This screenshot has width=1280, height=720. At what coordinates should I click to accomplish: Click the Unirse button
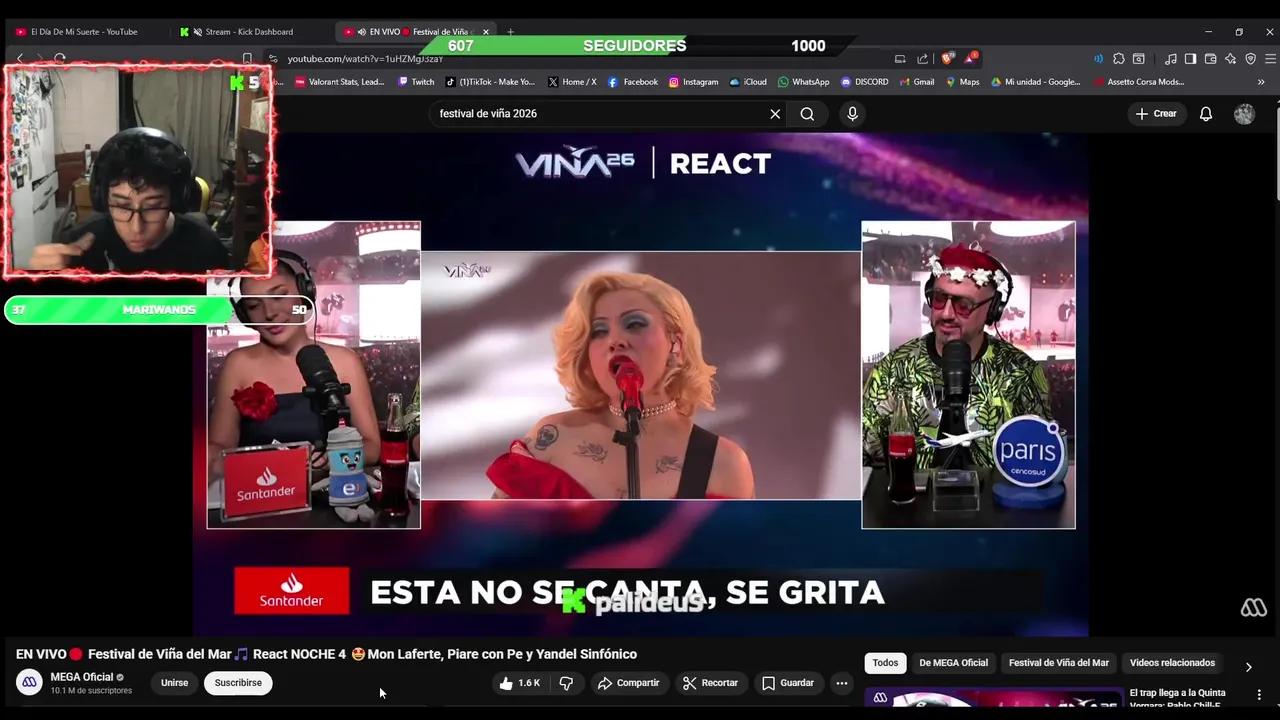[x=174, y=683]
